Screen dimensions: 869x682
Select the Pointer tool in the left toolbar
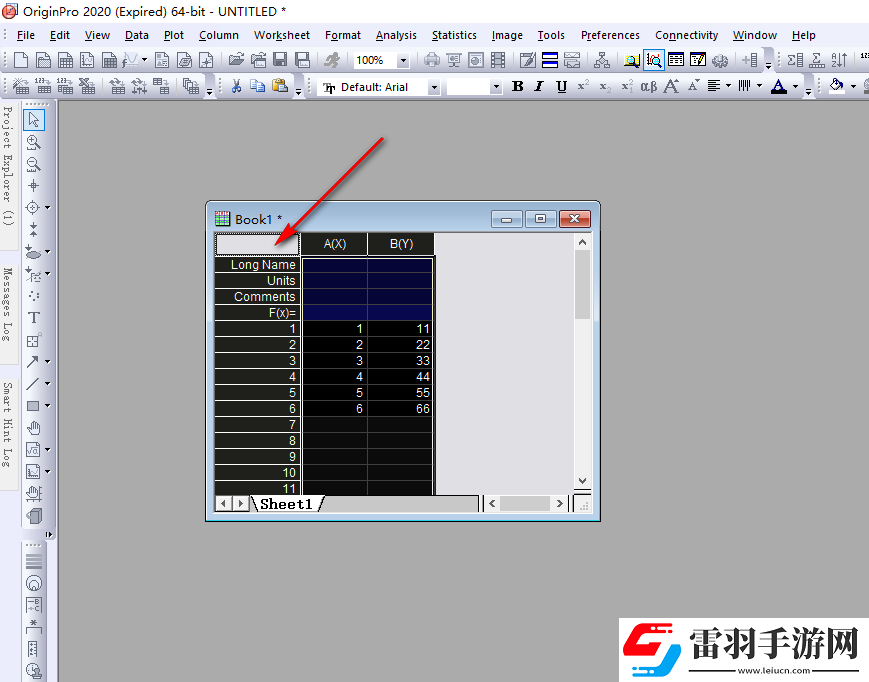click(34, 120)
